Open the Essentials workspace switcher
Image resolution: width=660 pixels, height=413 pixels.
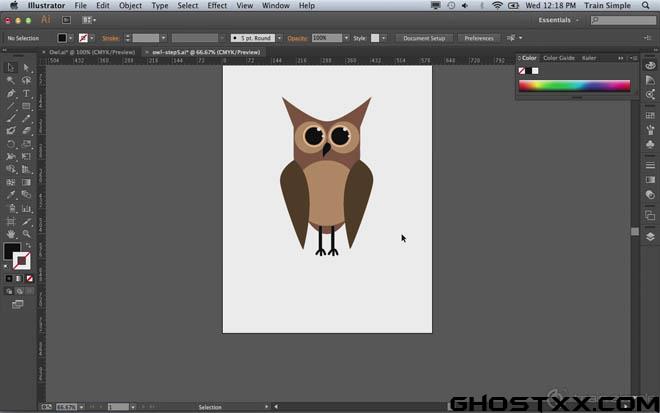point(558,20)
